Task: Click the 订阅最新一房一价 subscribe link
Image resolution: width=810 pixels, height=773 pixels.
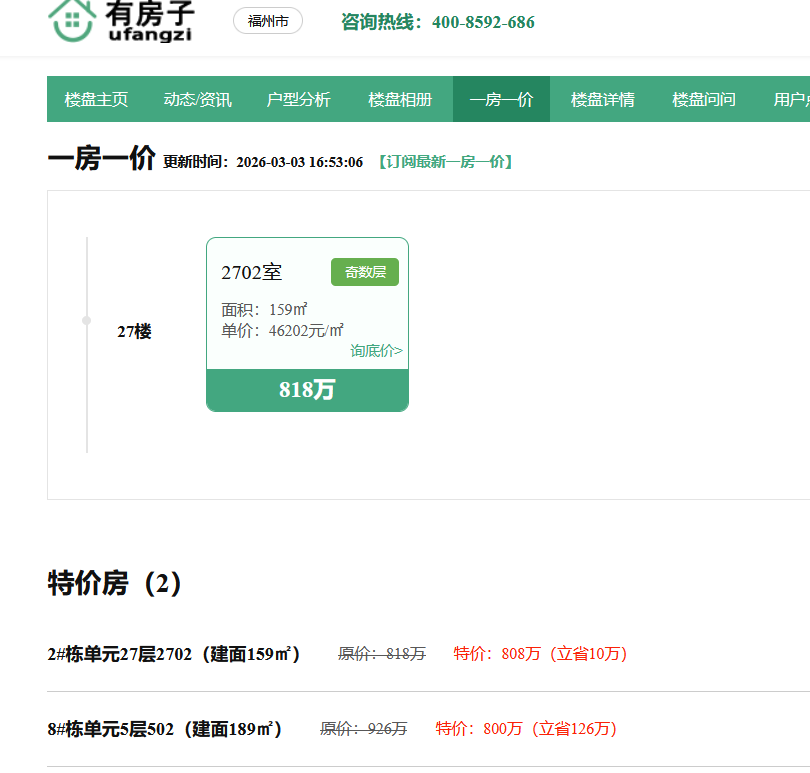Action: [x=445, y=162]
